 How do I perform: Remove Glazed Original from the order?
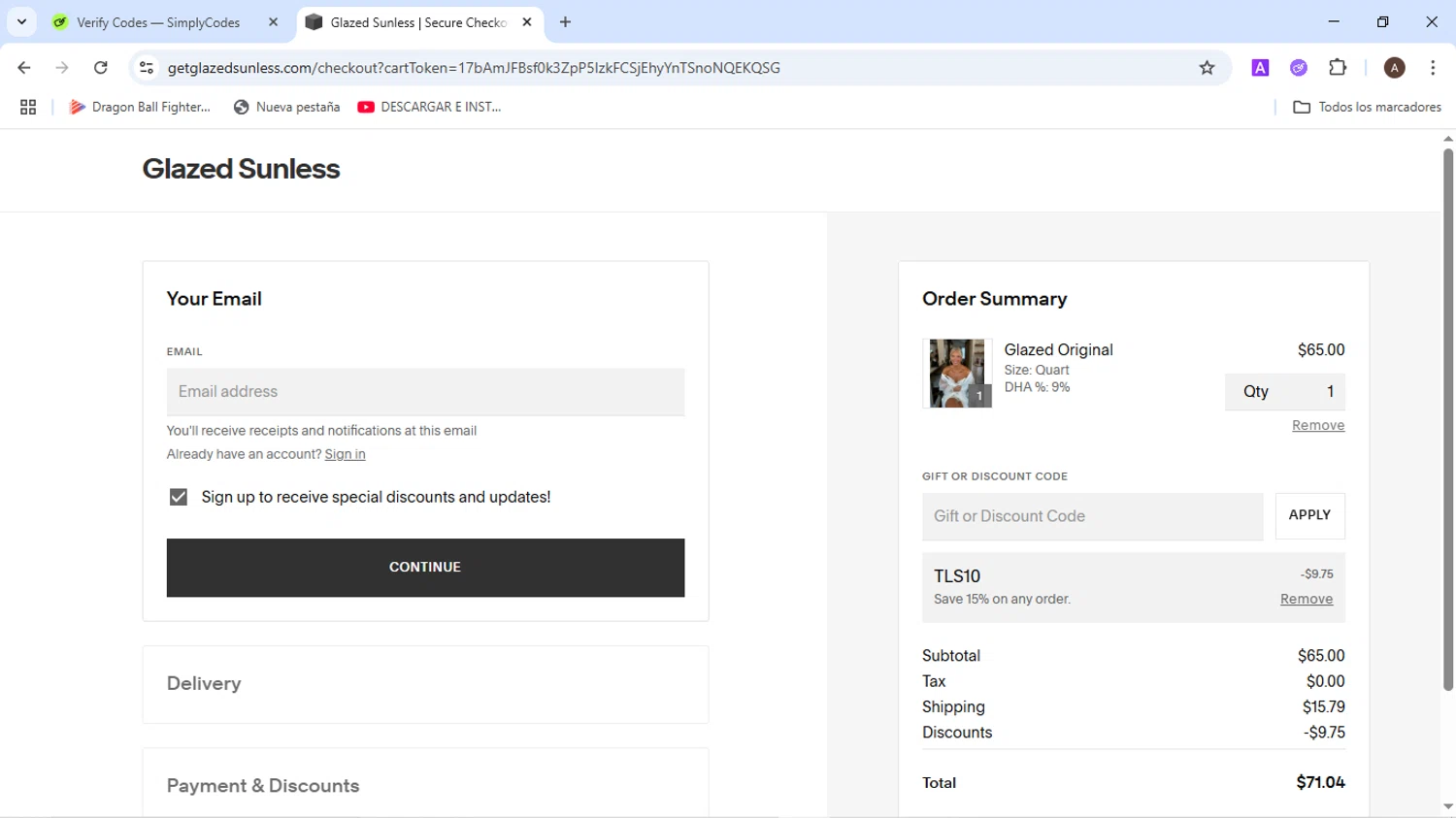[1318, 426]
